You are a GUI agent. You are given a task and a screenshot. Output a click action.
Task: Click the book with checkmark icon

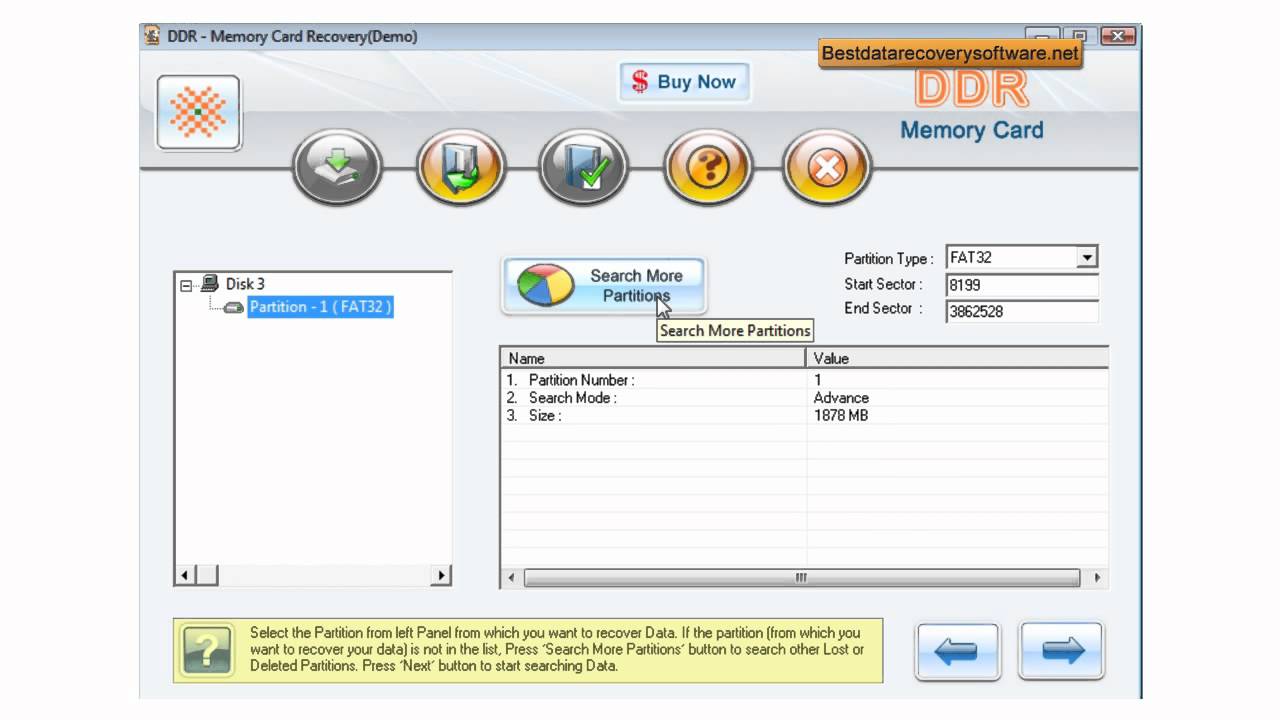(583, 168)
